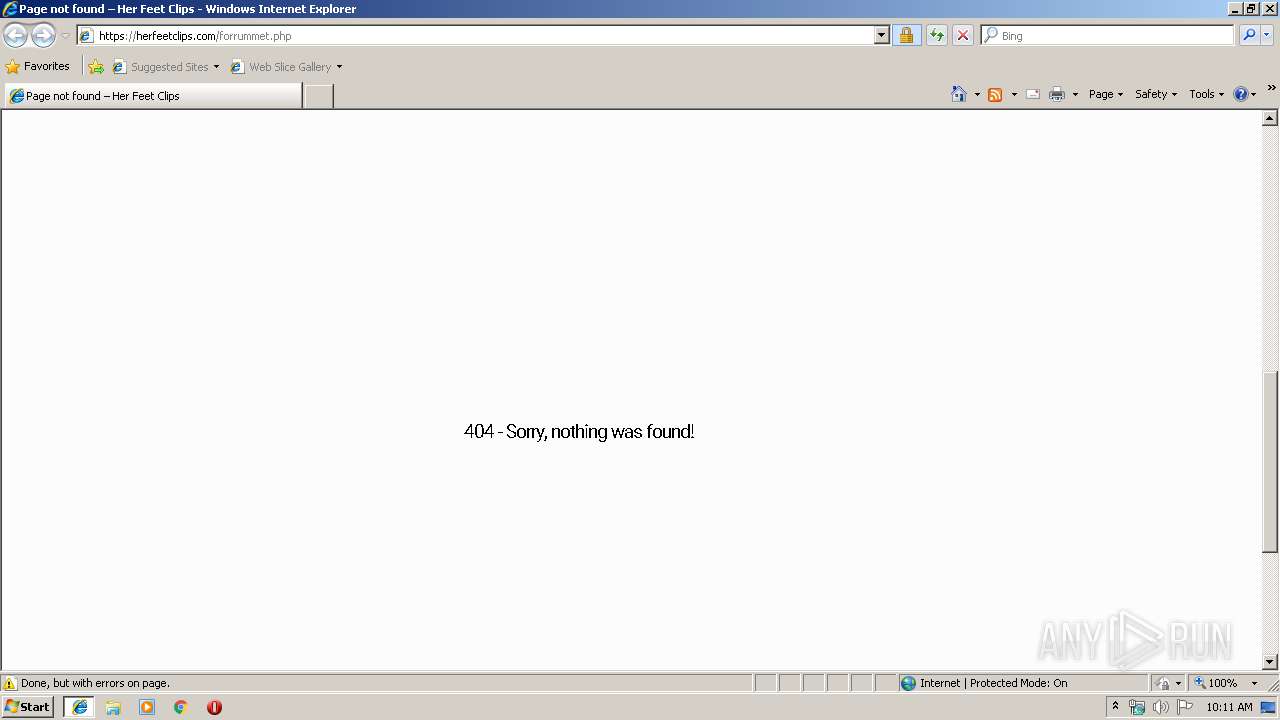Screen dimensions: 1280x720
Task: Open the Safety menu
Action: [x=1156, y=94]
